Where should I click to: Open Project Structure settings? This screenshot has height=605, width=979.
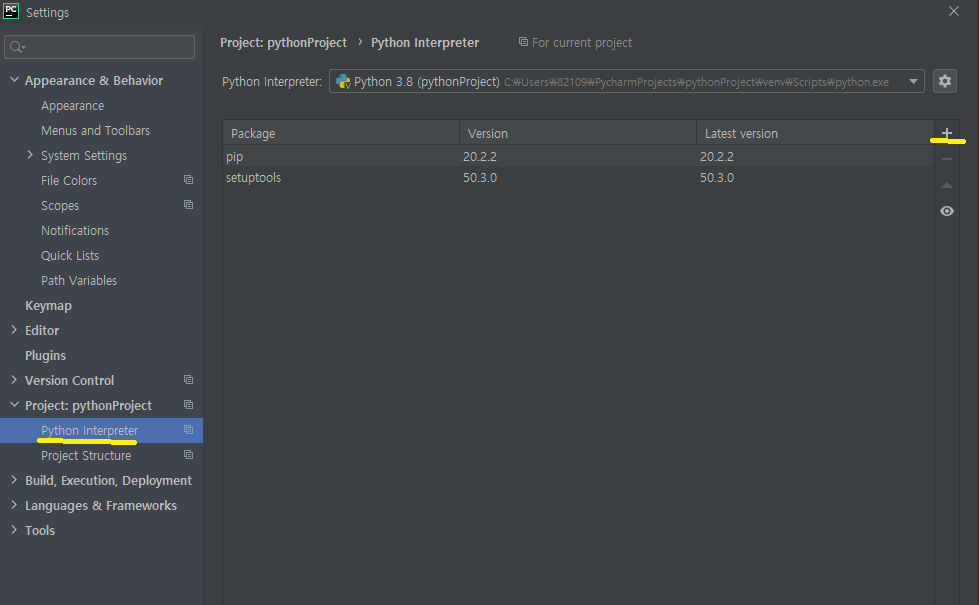click(x=86, y=456)
